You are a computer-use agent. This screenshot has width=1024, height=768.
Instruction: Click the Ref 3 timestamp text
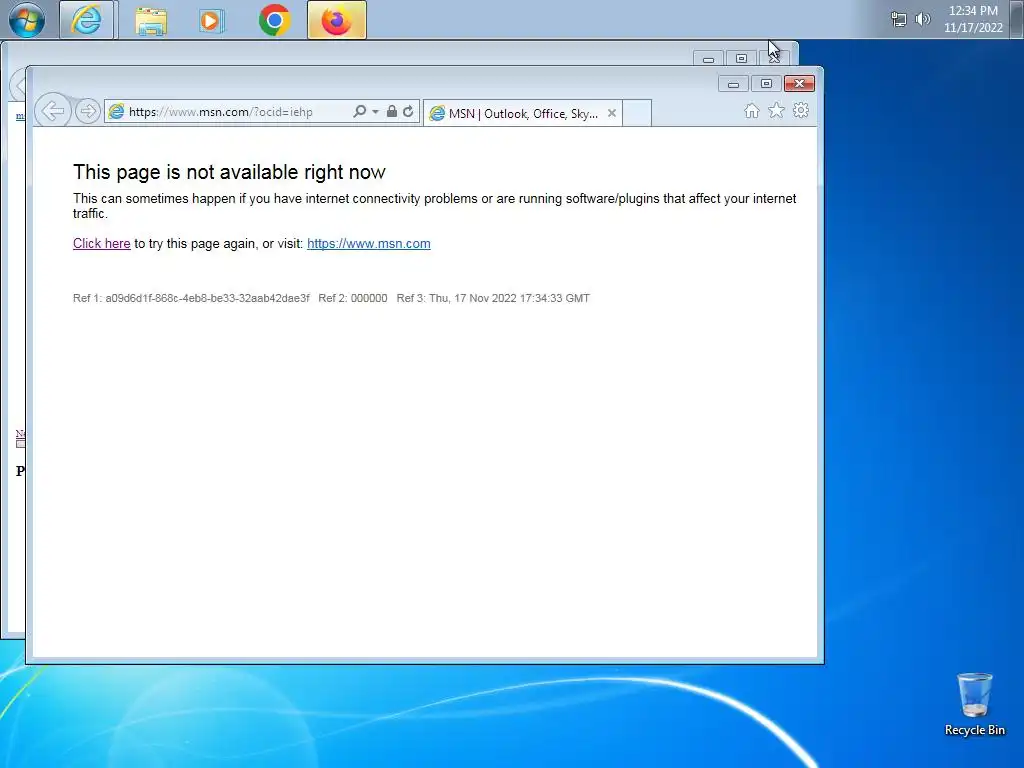coord(493,298)
